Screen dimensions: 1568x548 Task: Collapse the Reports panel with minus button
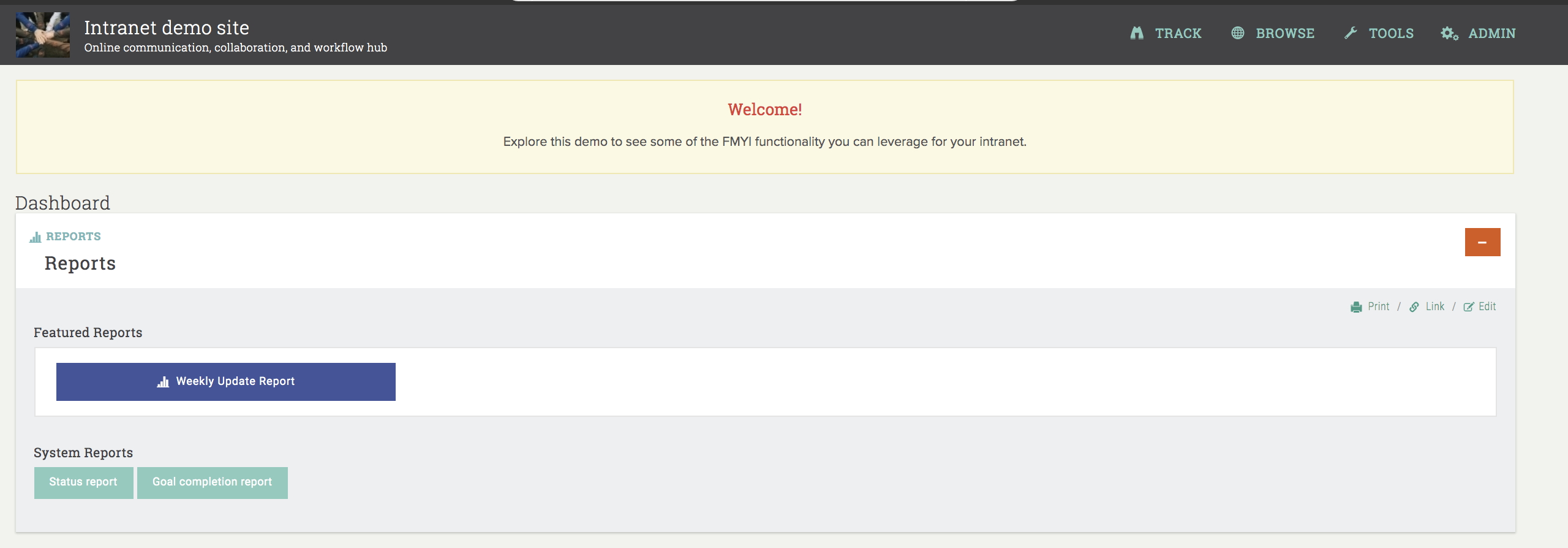pyautogui.click(x=1482, y=242)
